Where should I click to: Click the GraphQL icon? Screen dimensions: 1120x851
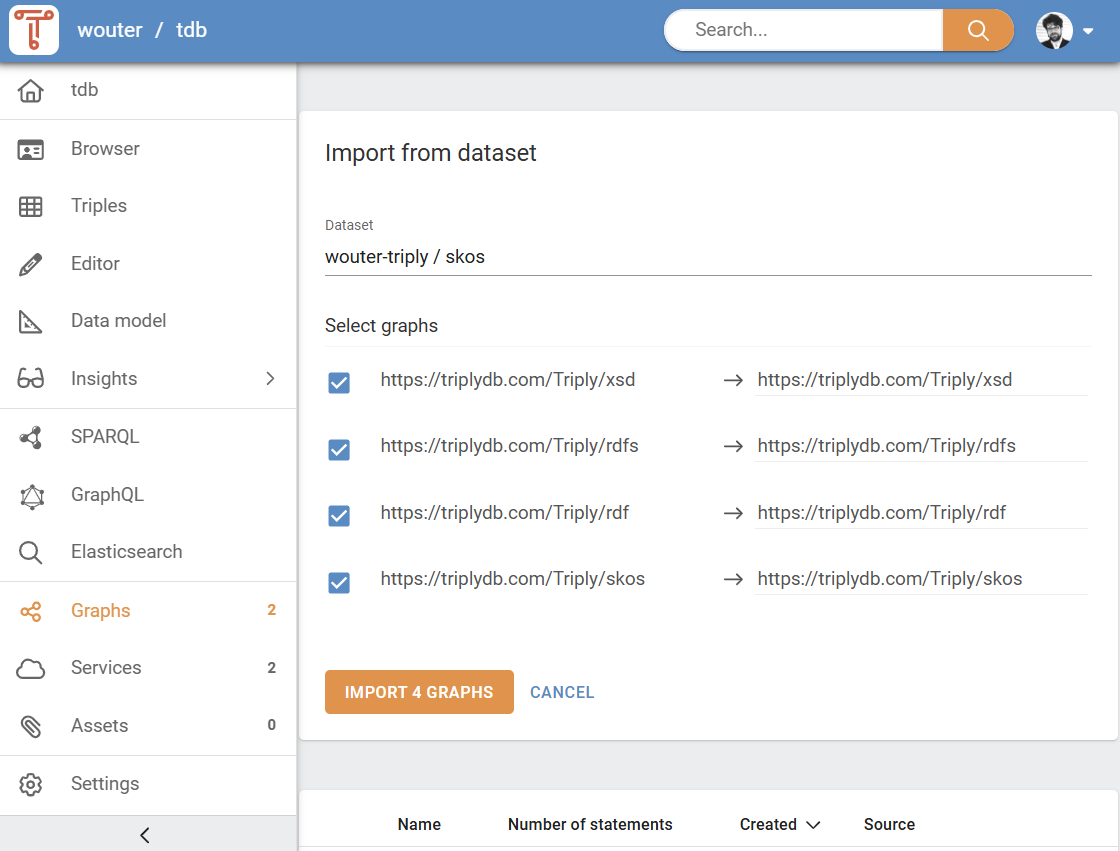pos(31,496)
